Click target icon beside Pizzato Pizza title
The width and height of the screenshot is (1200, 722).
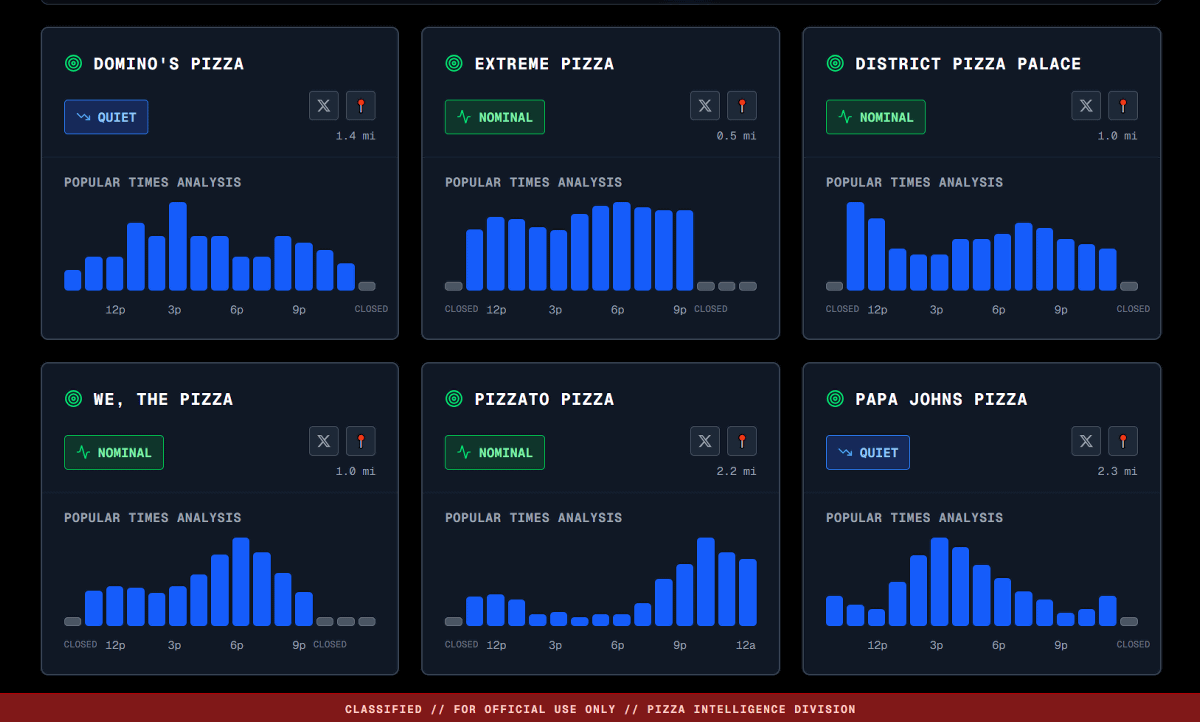point(454,399)
